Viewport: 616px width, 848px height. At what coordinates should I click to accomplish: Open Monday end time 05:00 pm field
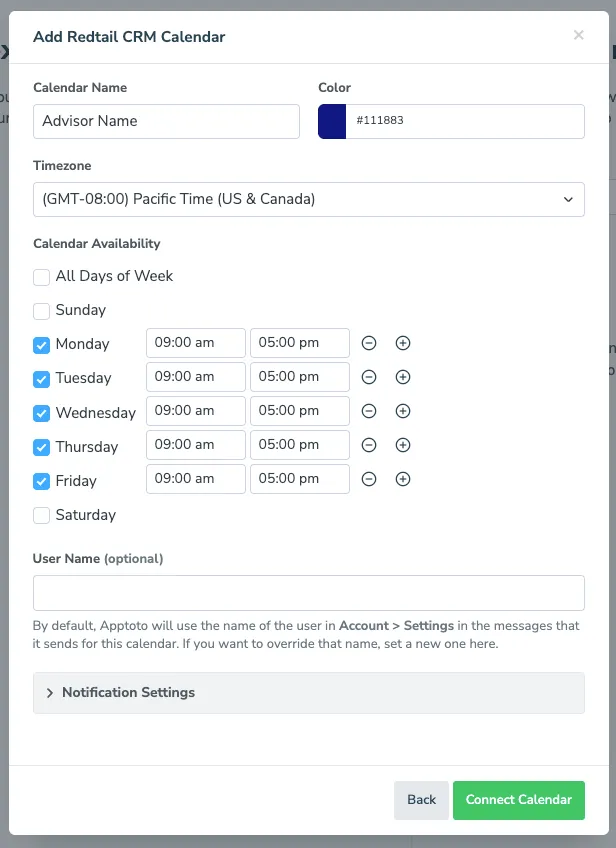(x=300, y=343)
